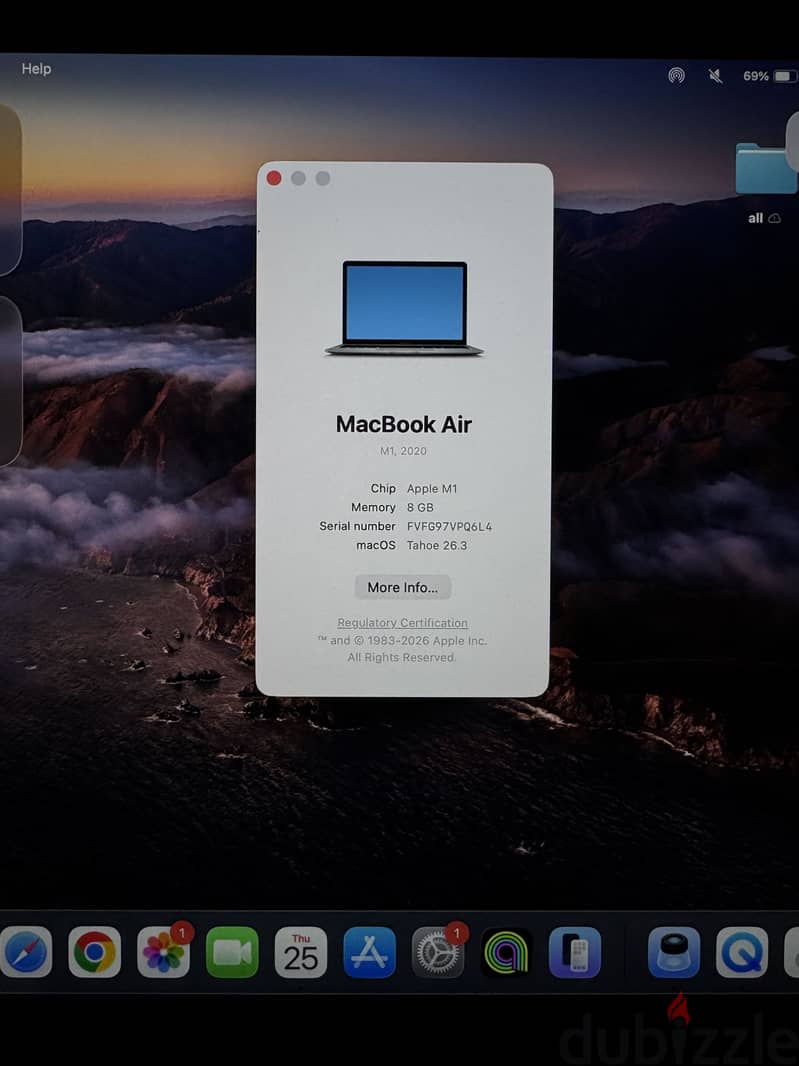Select the serial number FVFG97VPQ6L4
Image resolution: width=799 pixels, height=1066 pixels.
(449, 526)
